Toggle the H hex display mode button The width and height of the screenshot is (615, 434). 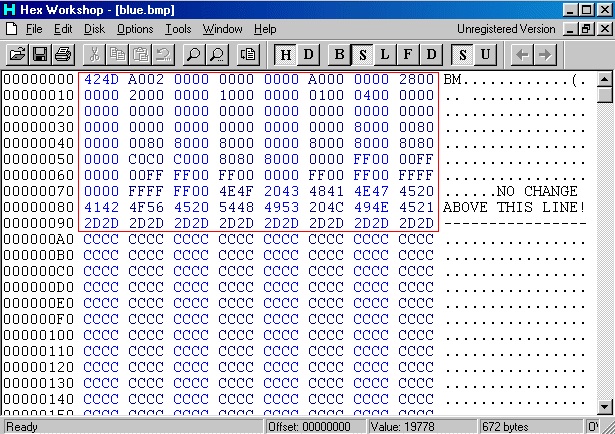(x=286, y=54)
